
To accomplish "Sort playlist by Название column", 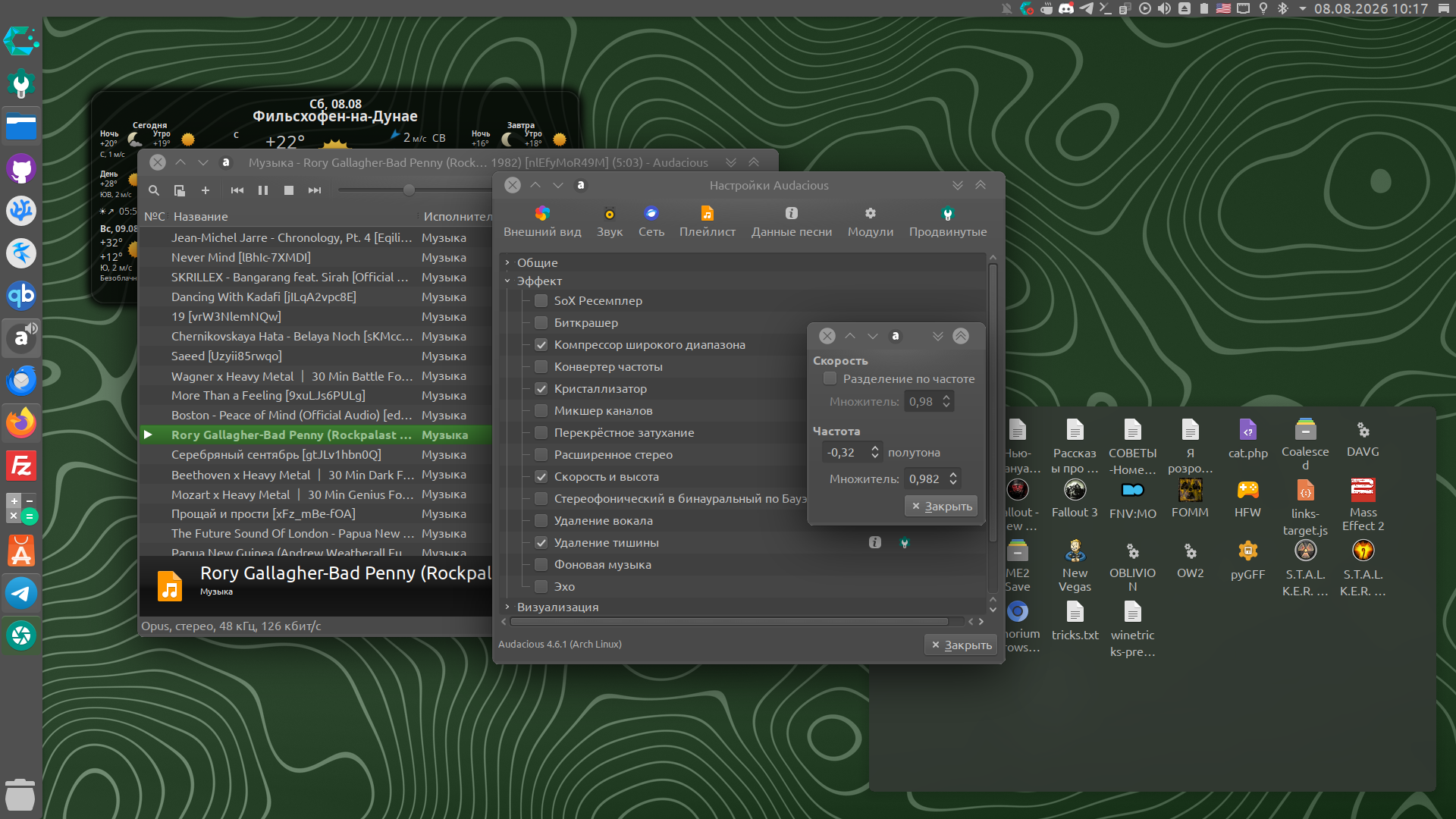I will [x=201, y=217].
